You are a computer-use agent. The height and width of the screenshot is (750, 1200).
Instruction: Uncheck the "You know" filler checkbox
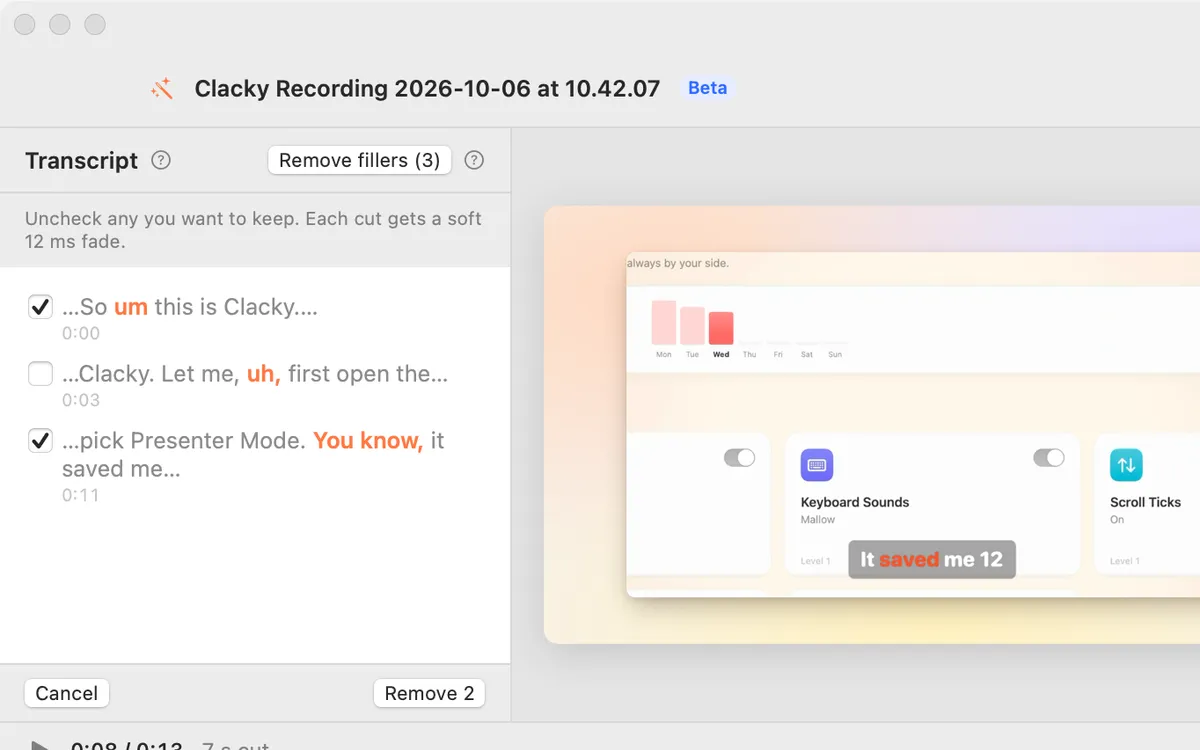point(40,440)
